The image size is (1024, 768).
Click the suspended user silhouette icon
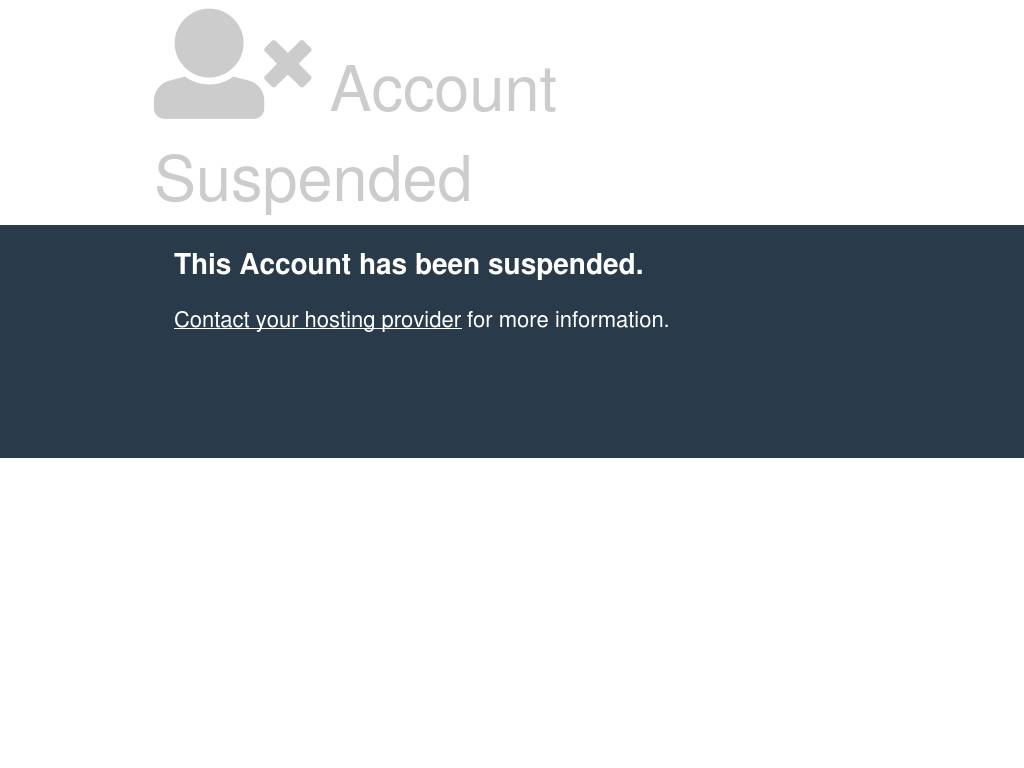pyautogui.click(x=232, y=64)
